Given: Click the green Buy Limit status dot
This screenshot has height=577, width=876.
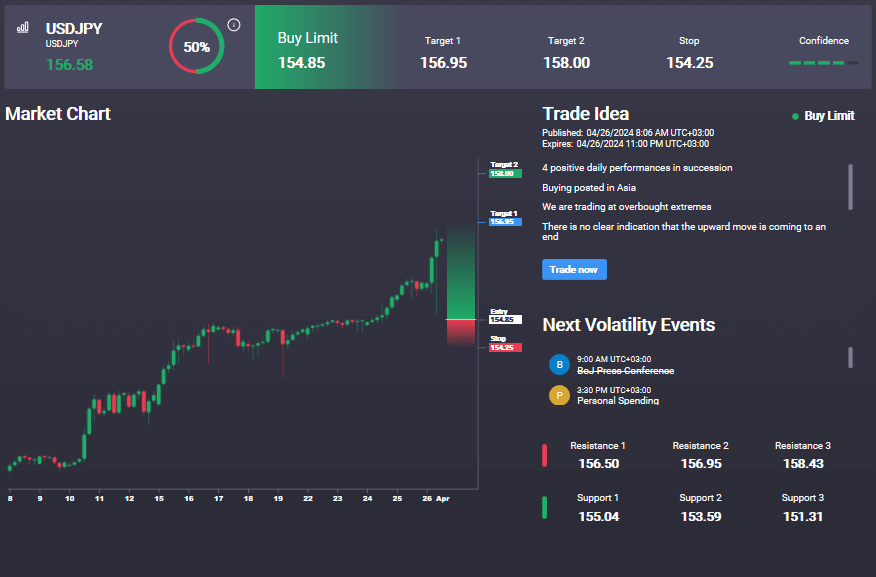Looking at the screenshot, I should tap(795, 116).
